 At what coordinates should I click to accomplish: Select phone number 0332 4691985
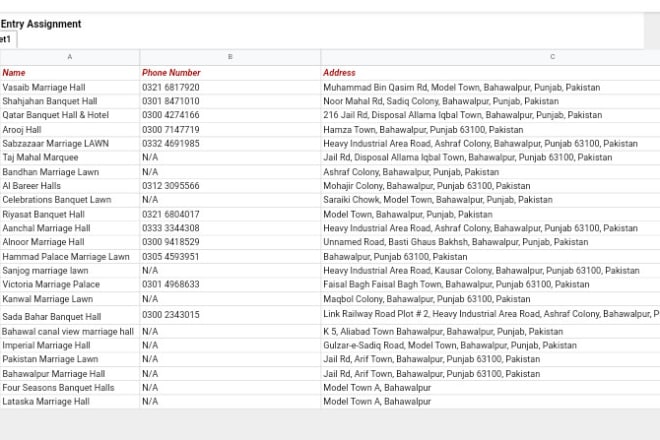pyautogui.click(x=230, y=144)
